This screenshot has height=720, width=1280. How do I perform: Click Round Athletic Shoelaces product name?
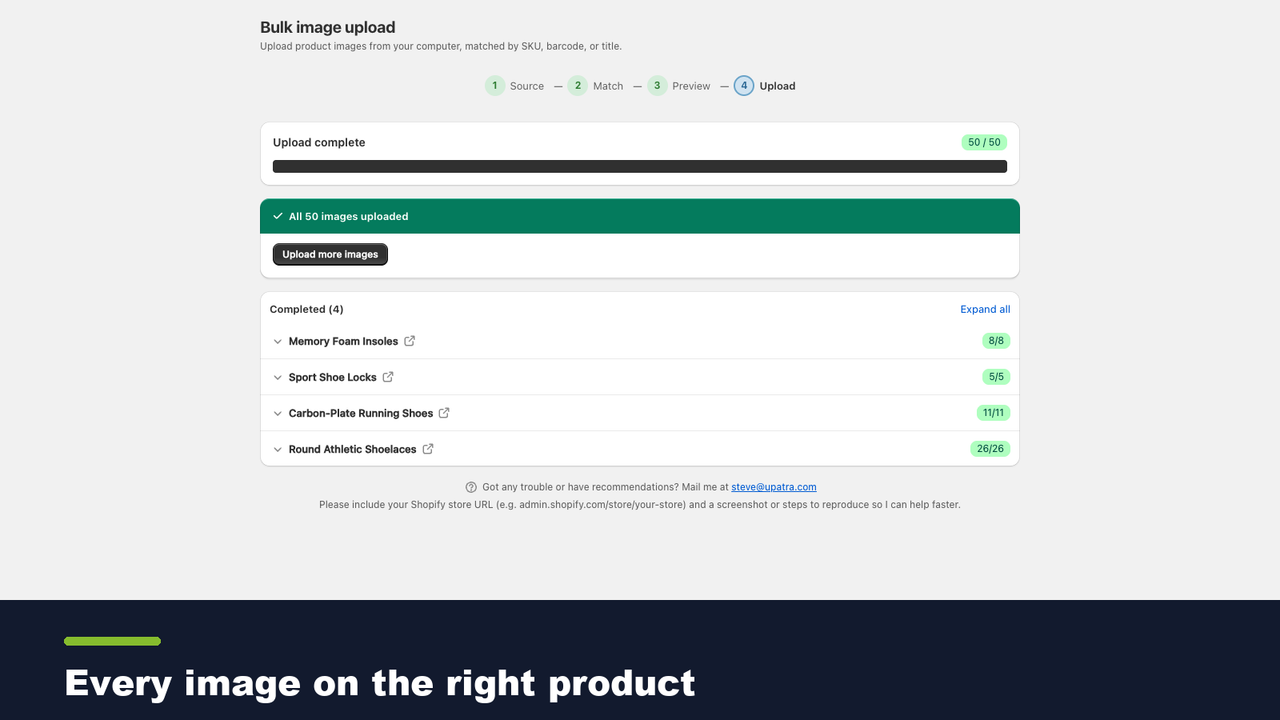352,449
